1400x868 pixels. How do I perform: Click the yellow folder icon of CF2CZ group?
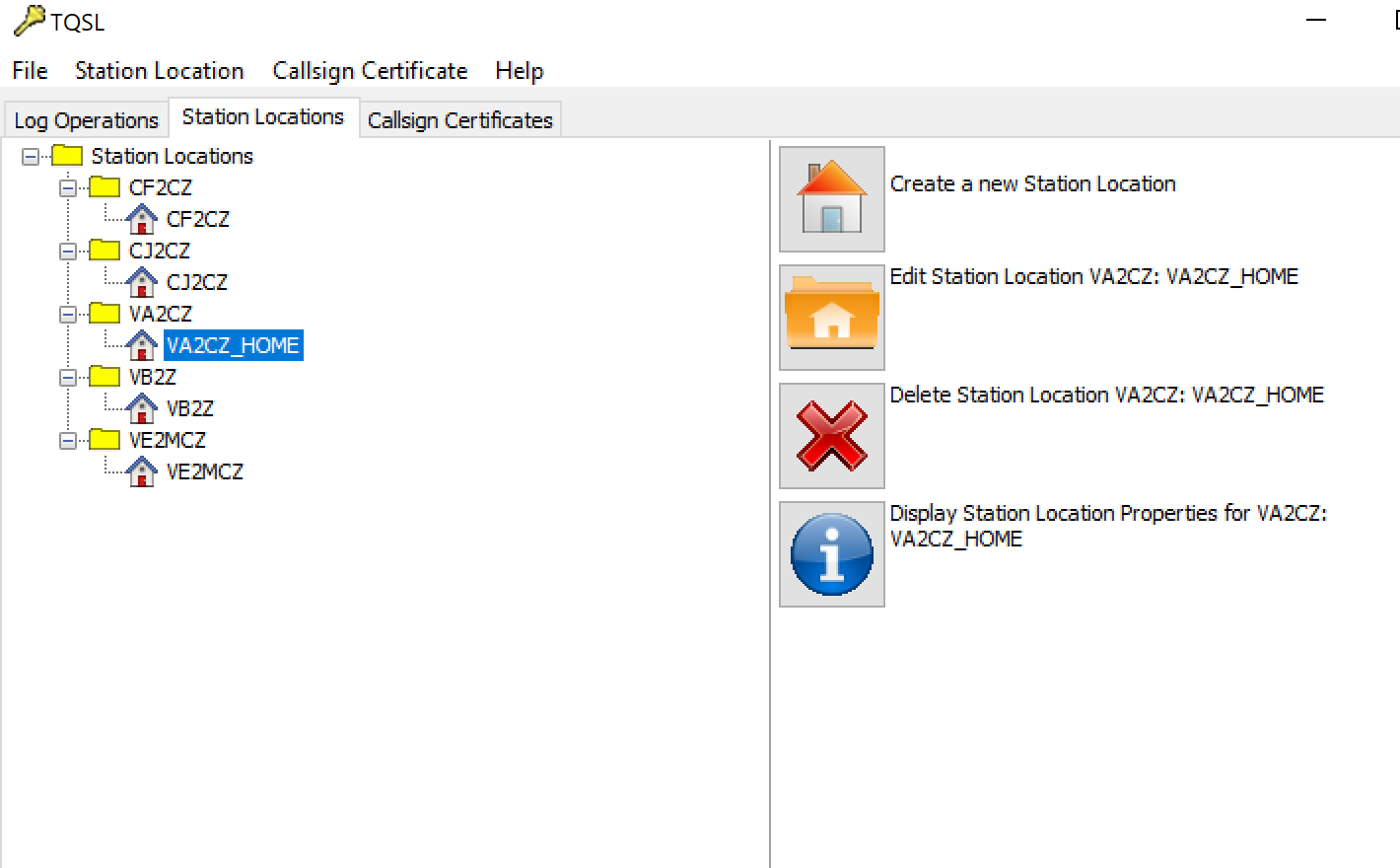click(x=105, y=187)
